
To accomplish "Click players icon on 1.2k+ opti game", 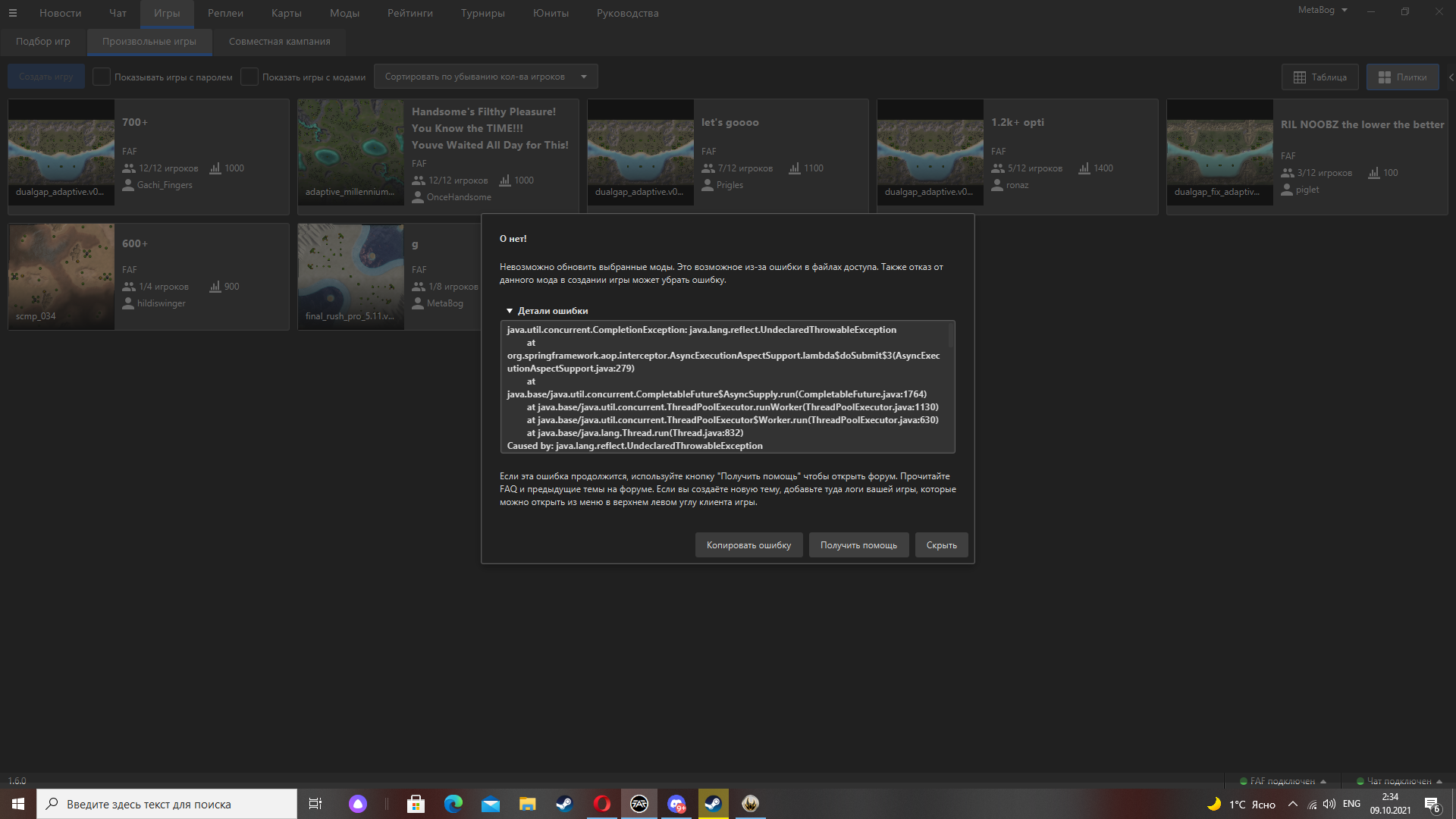I will tap(998, 168).
